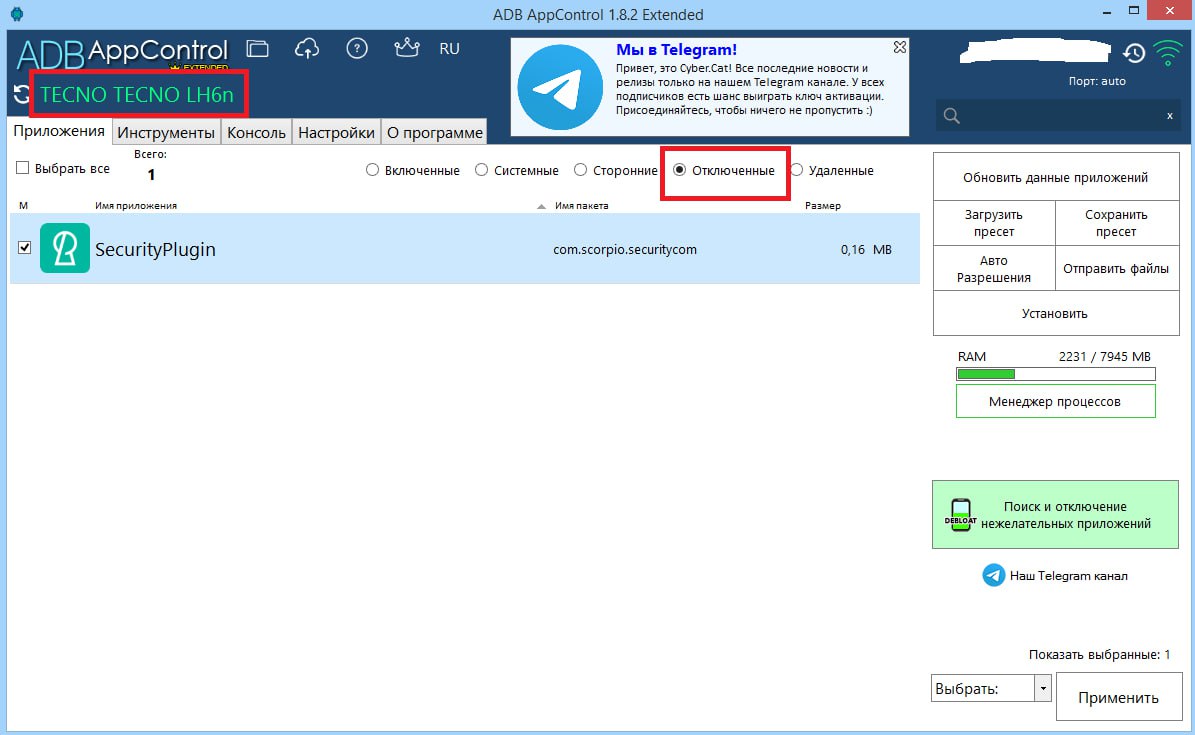The height and width of the screenshot is (735, 1195).
Task: Sort by Имя пакета column header
Action: point(581,206)
